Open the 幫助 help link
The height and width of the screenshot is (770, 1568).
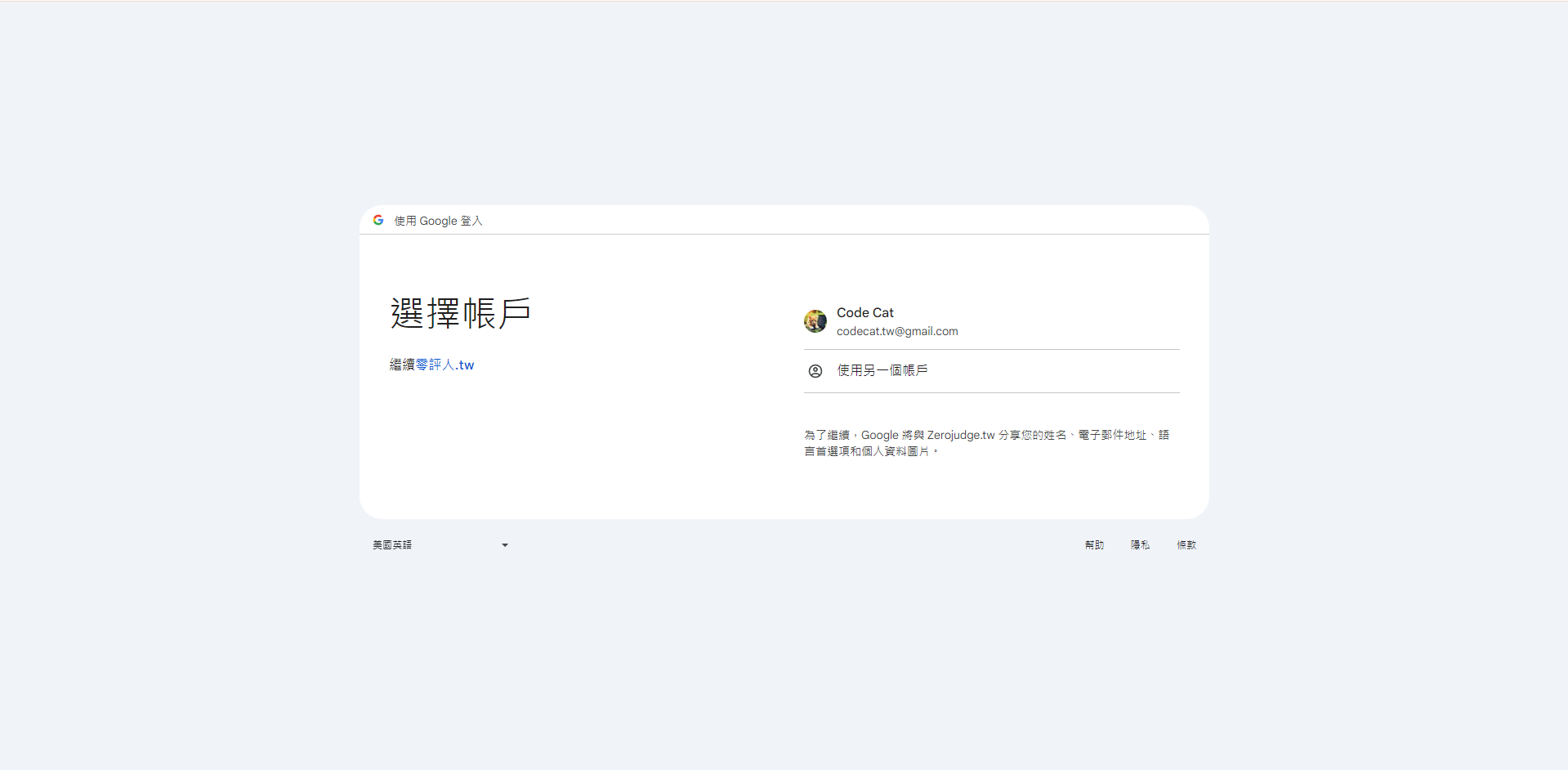tap(1094, 544)
